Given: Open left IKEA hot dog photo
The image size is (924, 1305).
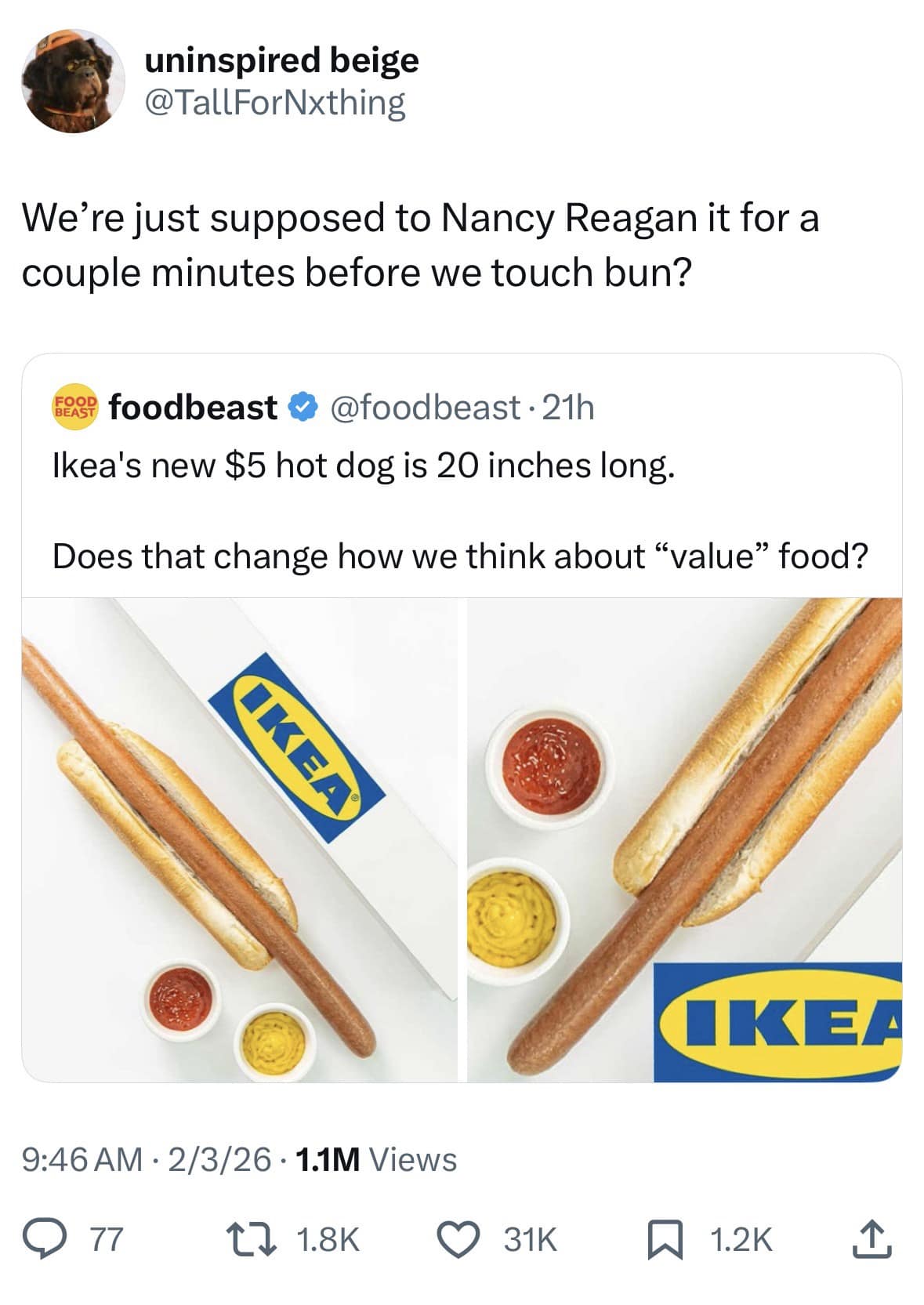Looking at the screenshot, I should pyautogui.click(x=239, y=839).
